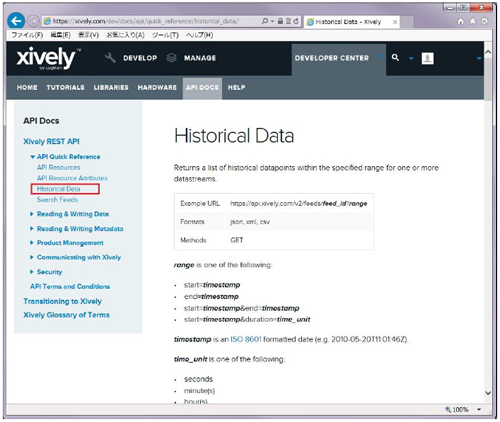This screenshot has width=500, height=422.
Task: Click the refresh icon in address bar
Action: pos(296,21)
